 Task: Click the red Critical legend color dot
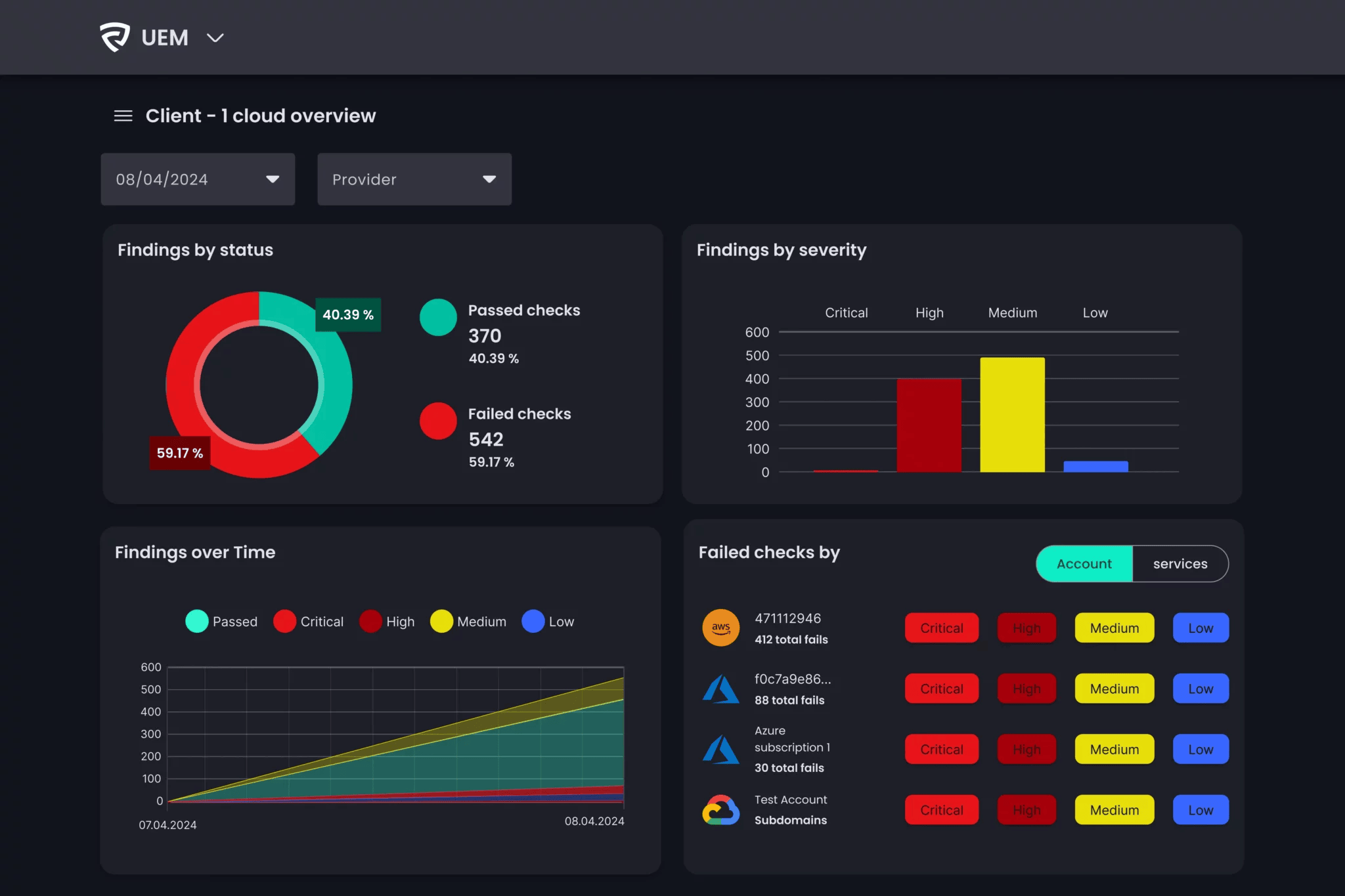click(285, 621)
